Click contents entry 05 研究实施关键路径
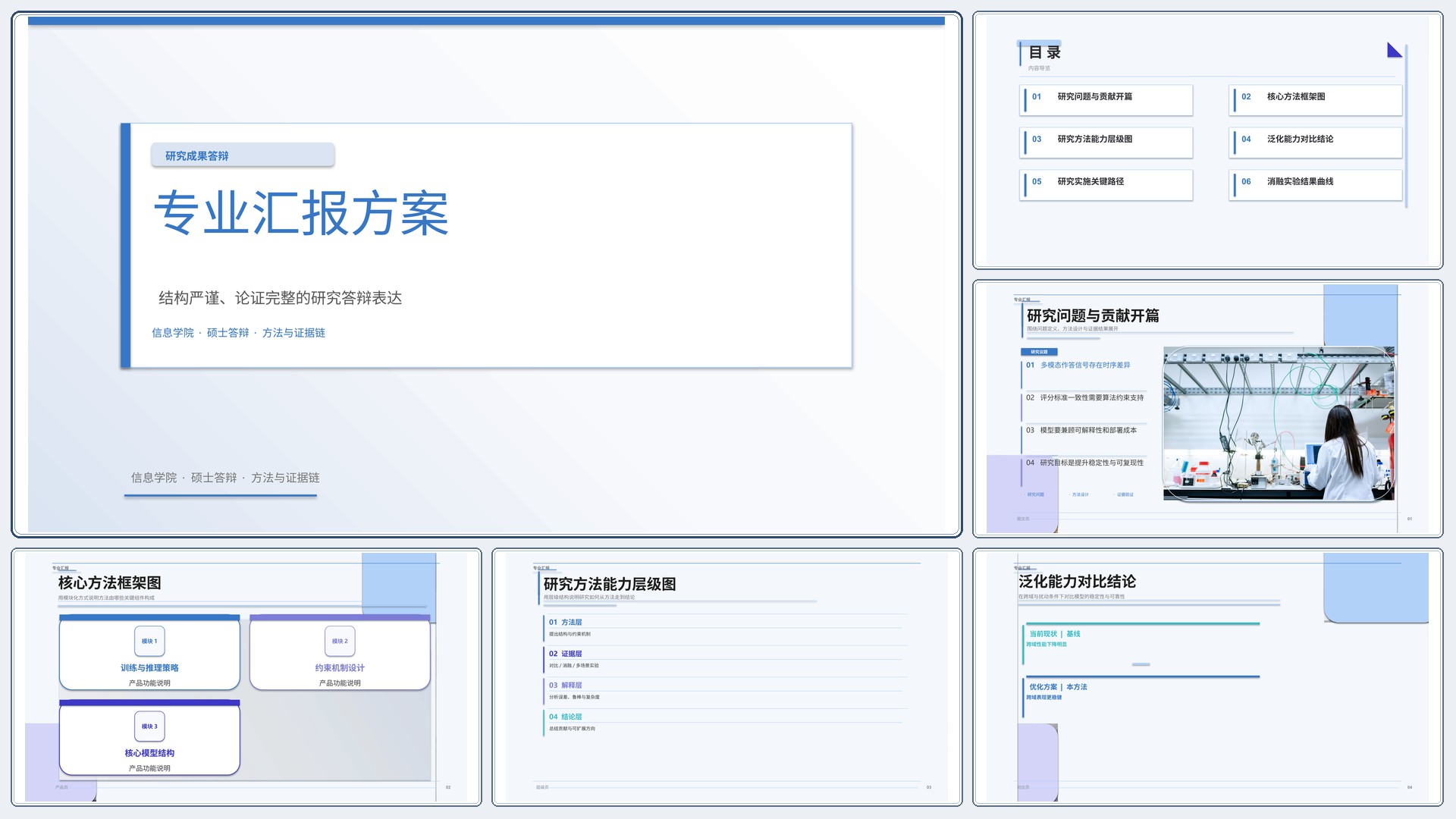This screenshot has height=819, width=1456. click(x=1106, y=185)
